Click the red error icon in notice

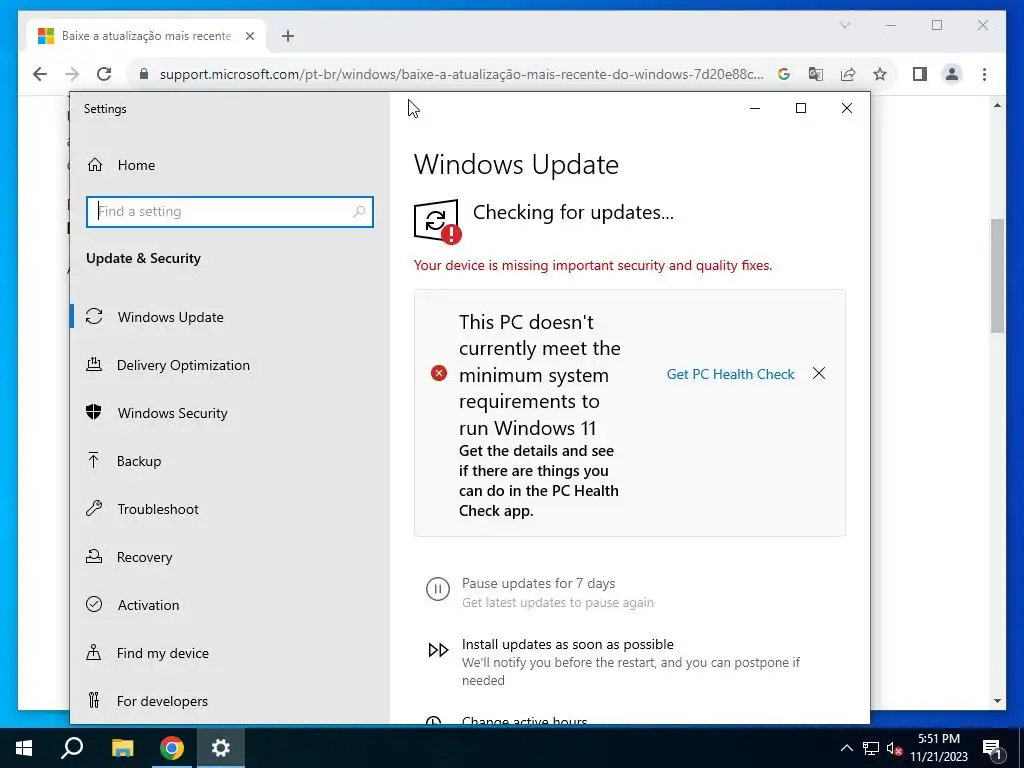439,373
